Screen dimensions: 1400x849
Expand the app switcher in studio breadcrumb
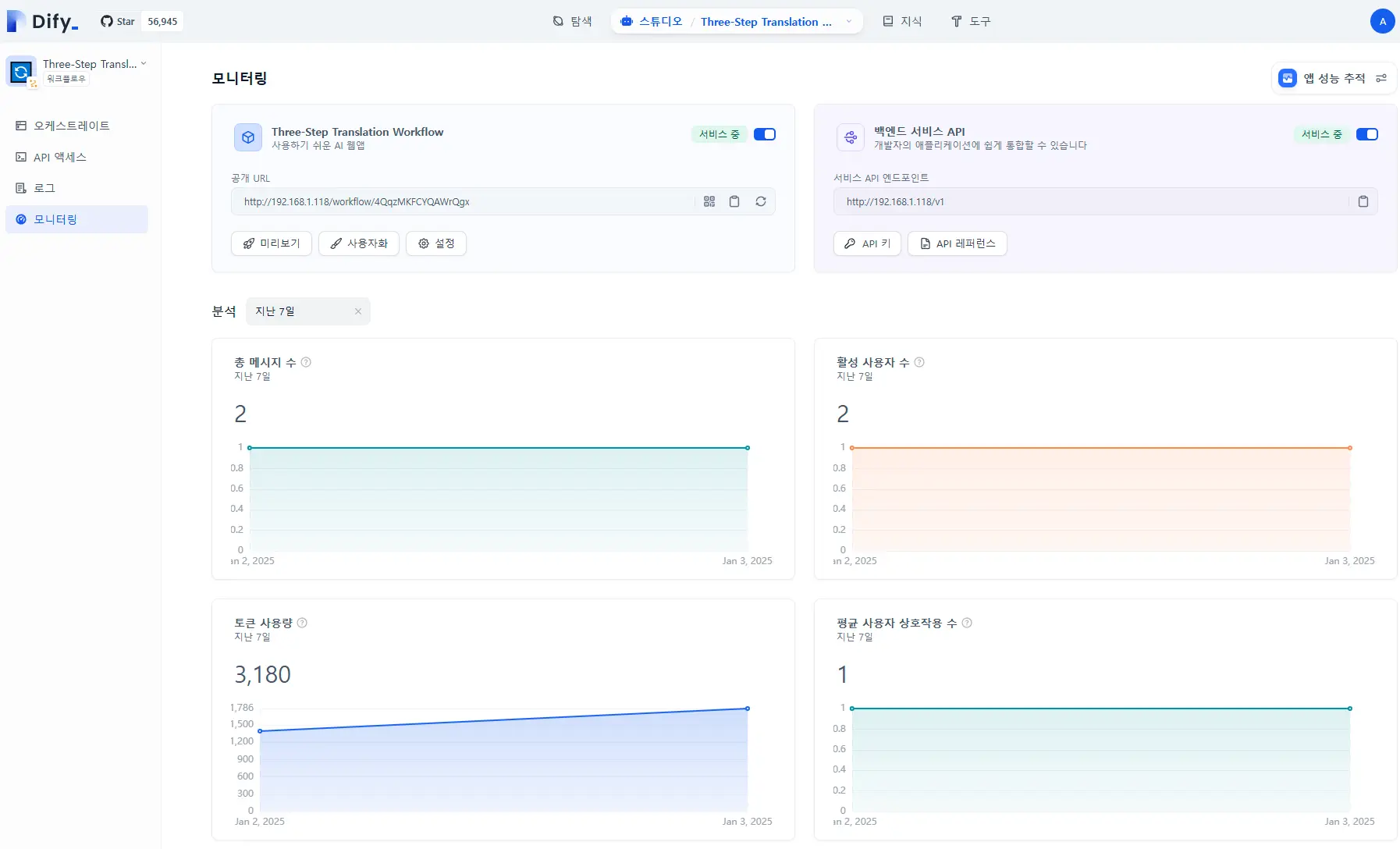point(849,22)
